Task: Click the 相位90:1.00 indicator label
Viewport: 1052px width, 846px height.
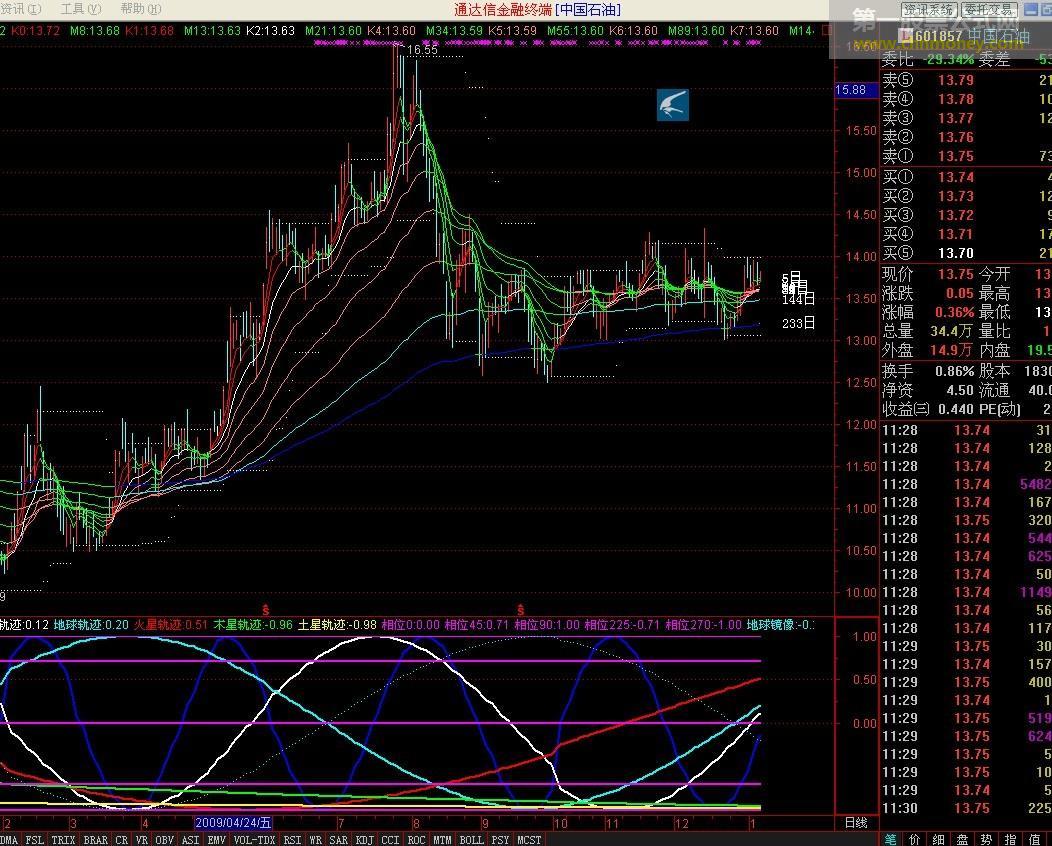Action: (547, 625)
